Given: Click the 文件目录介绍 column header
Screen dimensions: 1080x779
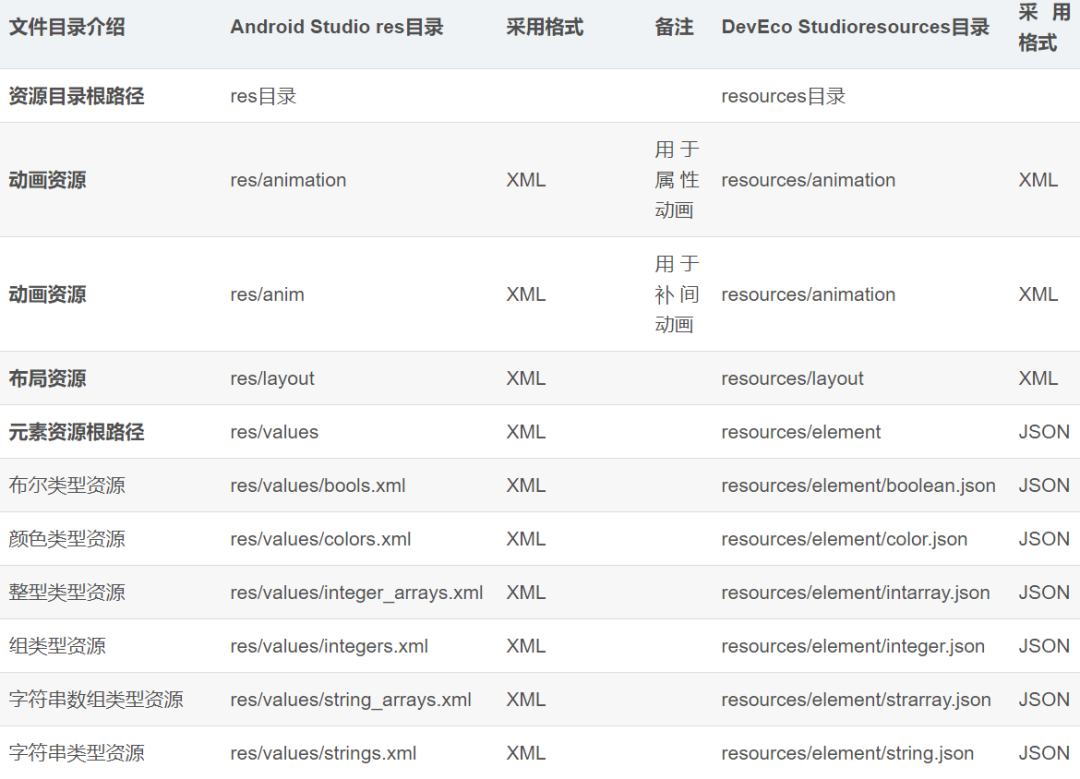Looking at the screenshot, I should tap(67, 27).
